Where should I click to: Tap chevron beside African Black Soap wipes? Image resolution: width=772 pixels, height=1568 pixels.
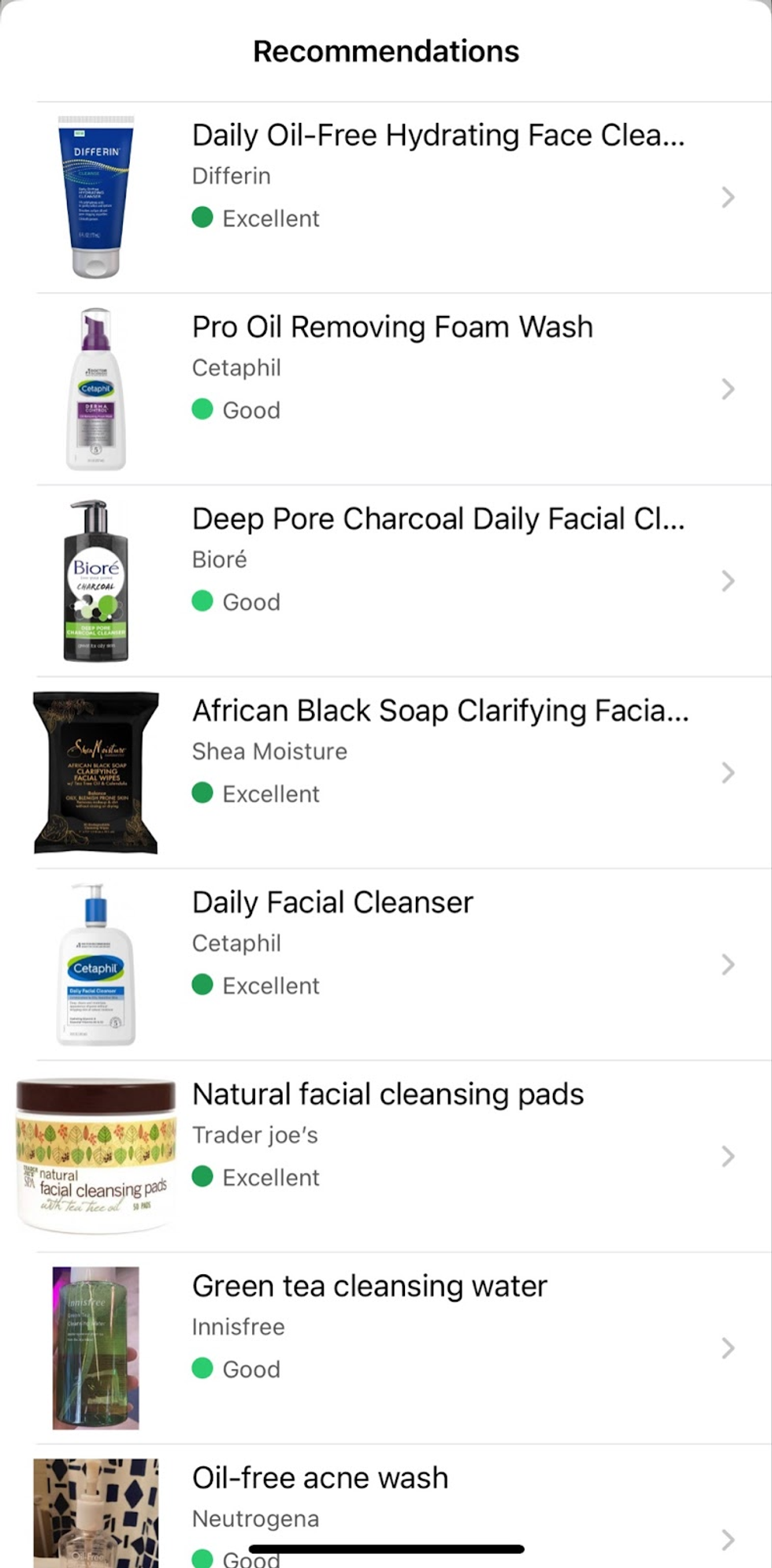coord(728,773)
